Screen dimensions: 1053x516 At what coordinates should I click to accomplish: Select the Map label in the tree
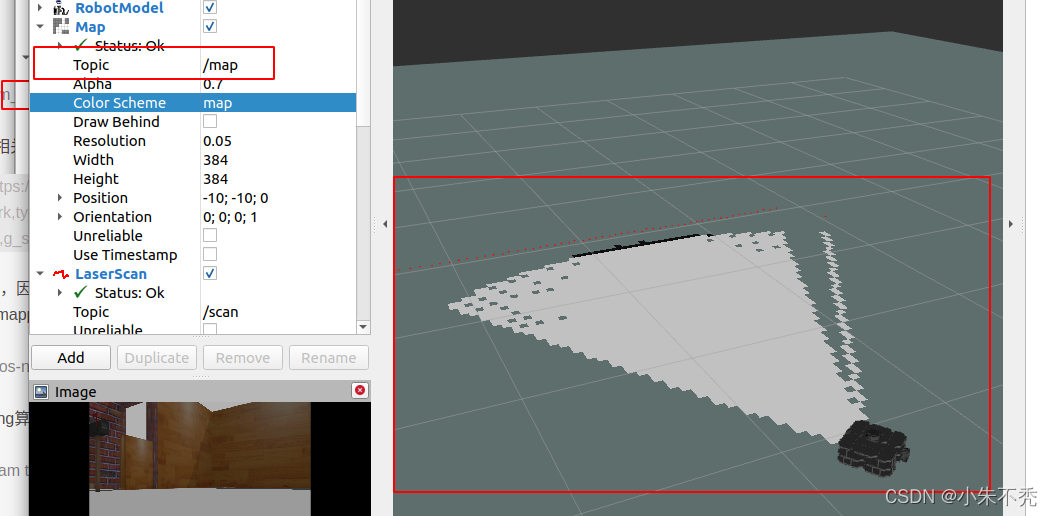(90, 27)
